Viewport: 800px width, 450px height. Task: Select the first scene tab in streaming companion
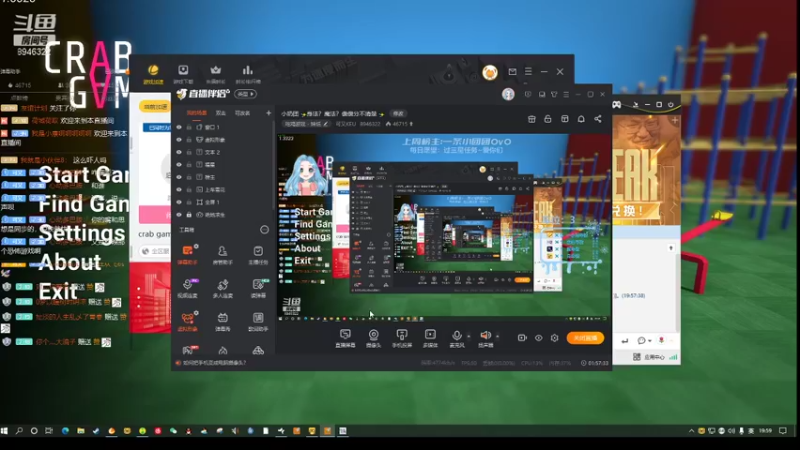(196, 113)
